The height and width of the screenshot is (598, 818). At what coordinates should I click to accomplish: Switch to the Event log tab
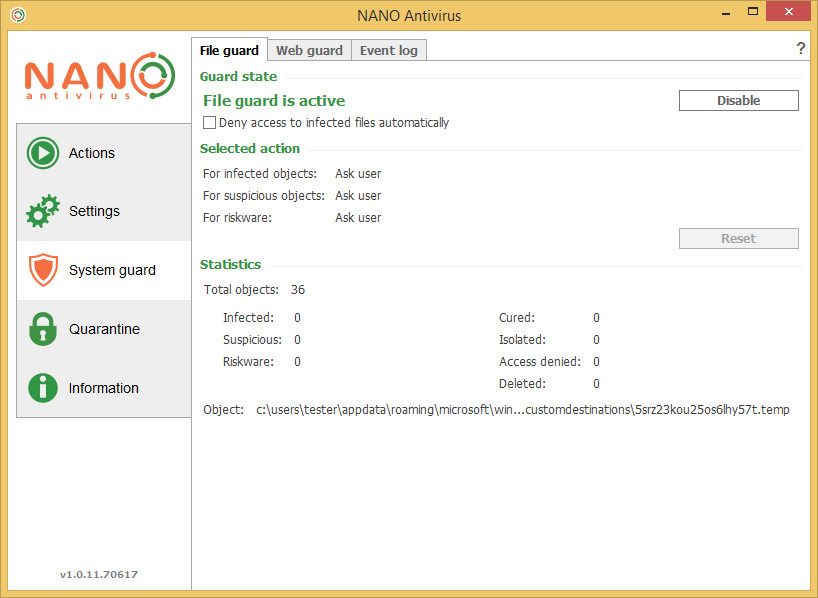click(389, 51)
